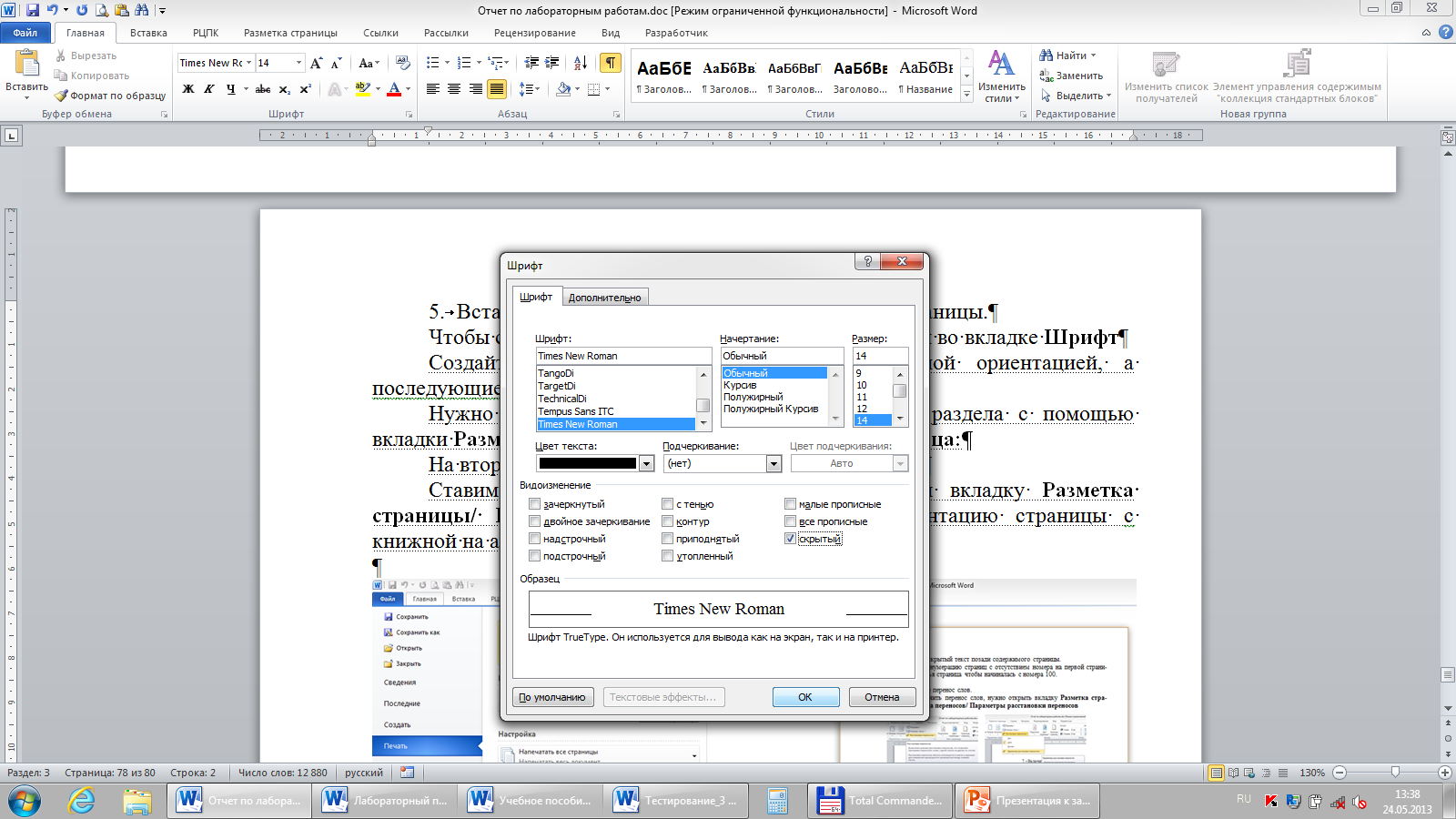Viewport: 1456px width, 819px height.
Task: Enable the зачеркнутый checkbox
Action: pyautogui.click(x=534, y=504)
